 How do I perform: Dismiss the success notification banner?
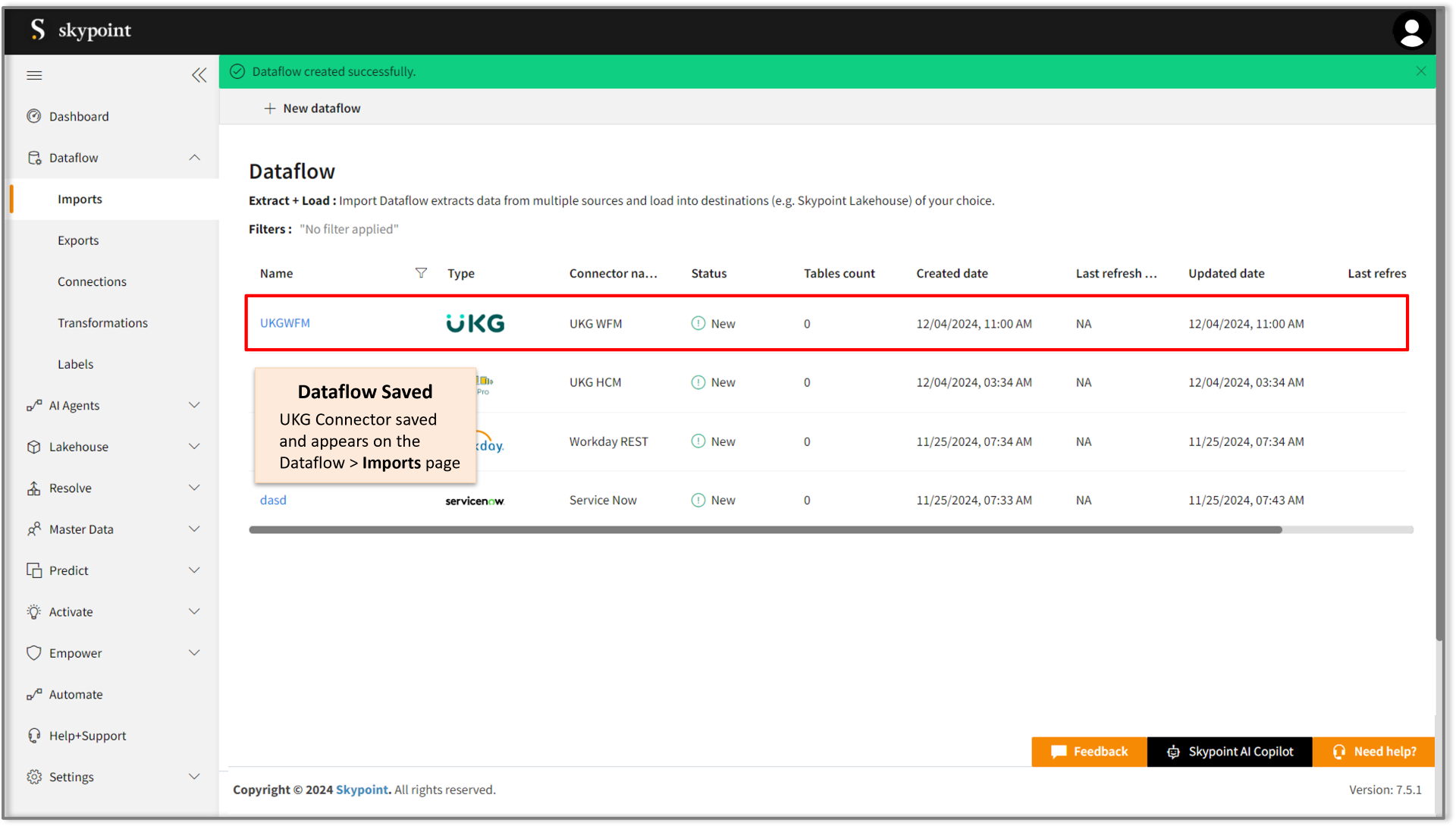click(1420, 71)
